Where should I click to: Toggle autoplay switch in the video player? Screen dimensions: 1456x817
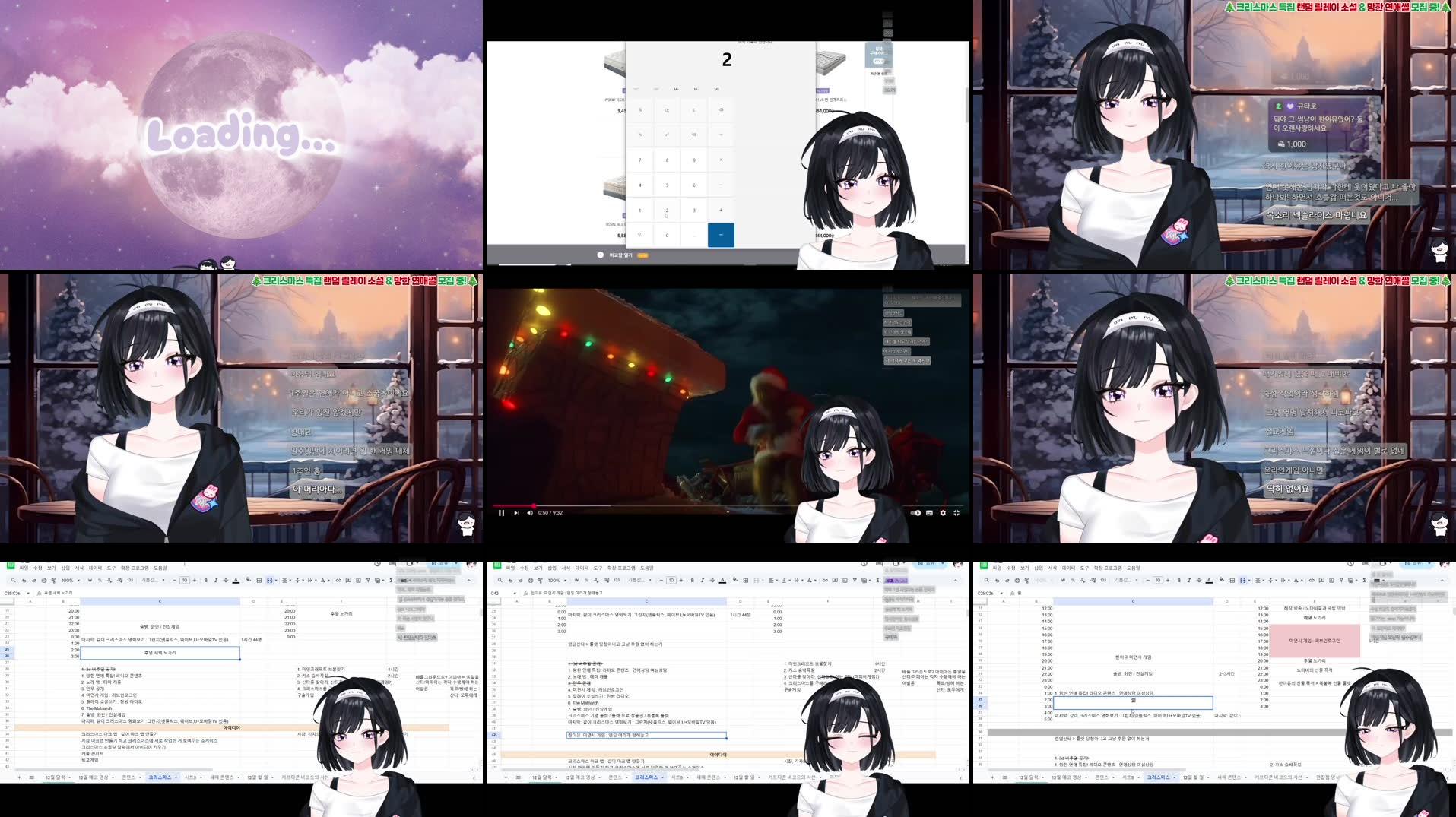point(915,513)
